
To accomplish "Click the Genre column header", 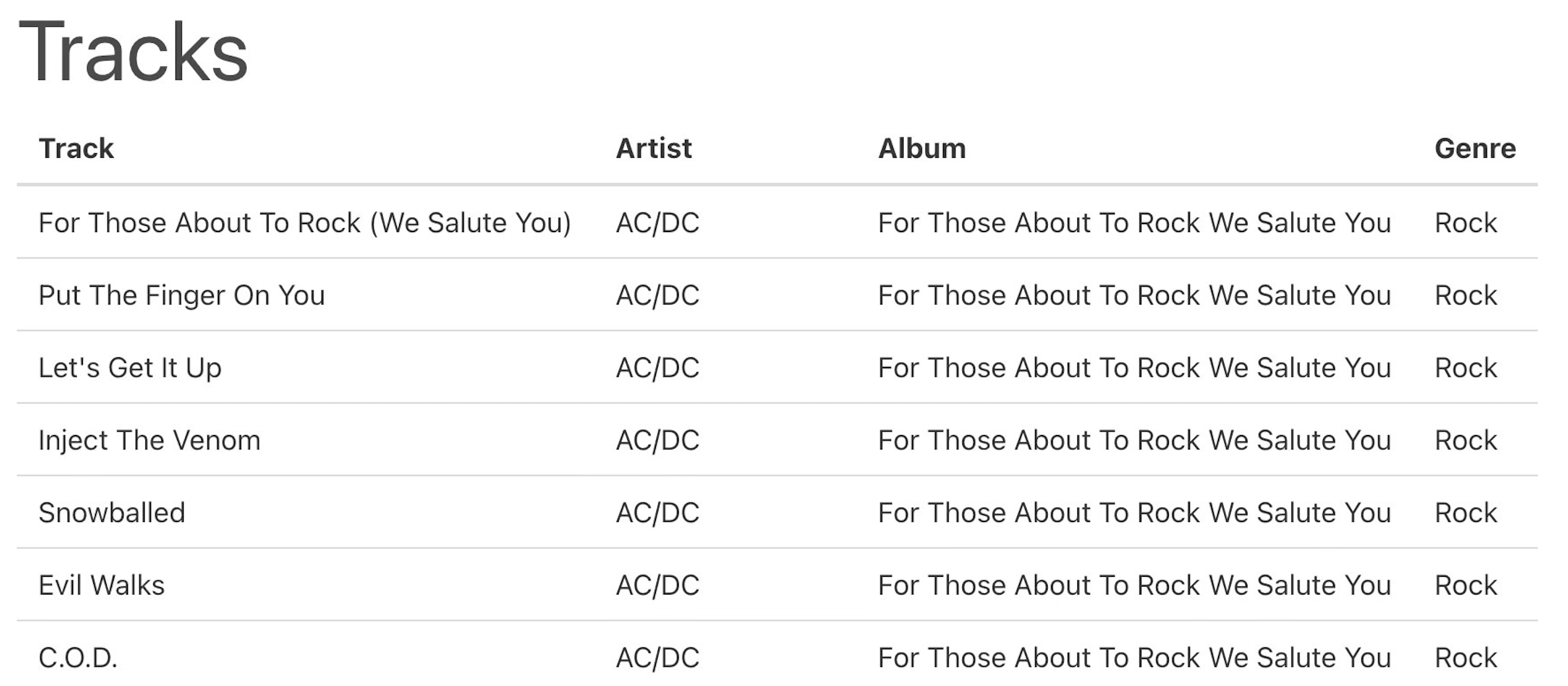I will pos(1474,149).
